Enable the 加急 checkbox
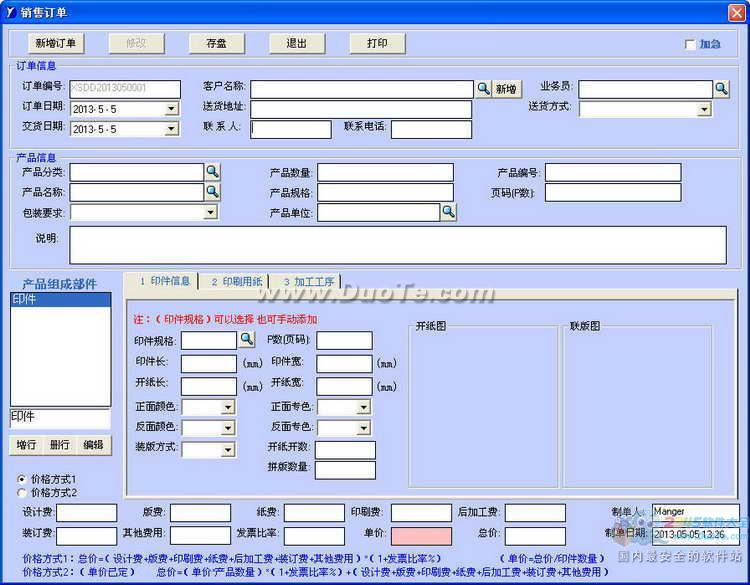Viewport: 750px width, 585px height. point(690,45)
